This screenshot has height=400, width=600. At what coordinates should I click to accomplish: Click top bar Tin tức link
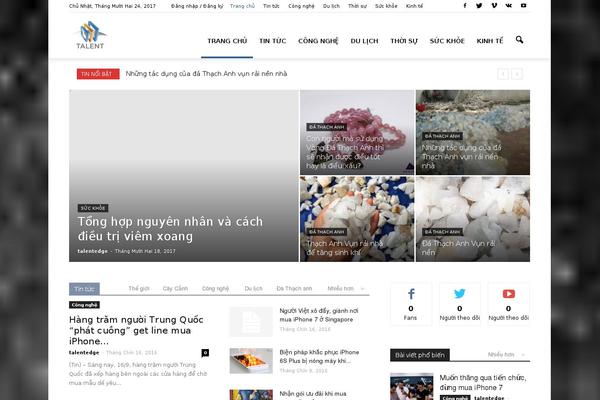pyautogui.click(x=271, y=6)
